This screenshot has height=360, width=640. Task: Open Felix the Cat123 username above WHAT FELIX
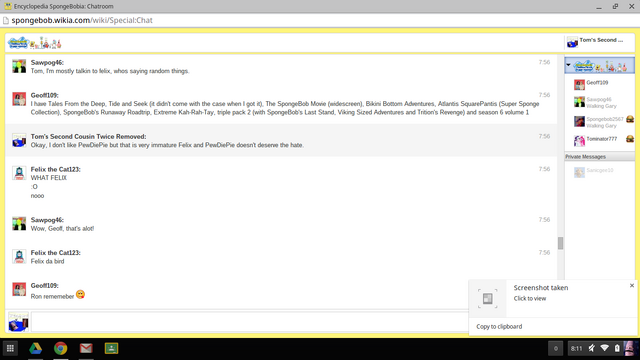point(56,169)
